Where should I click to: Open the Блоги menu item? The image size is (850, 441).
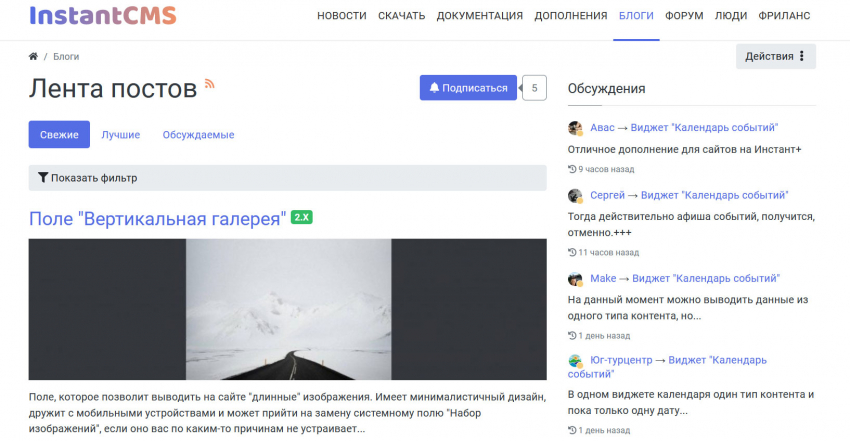(636, 16)
